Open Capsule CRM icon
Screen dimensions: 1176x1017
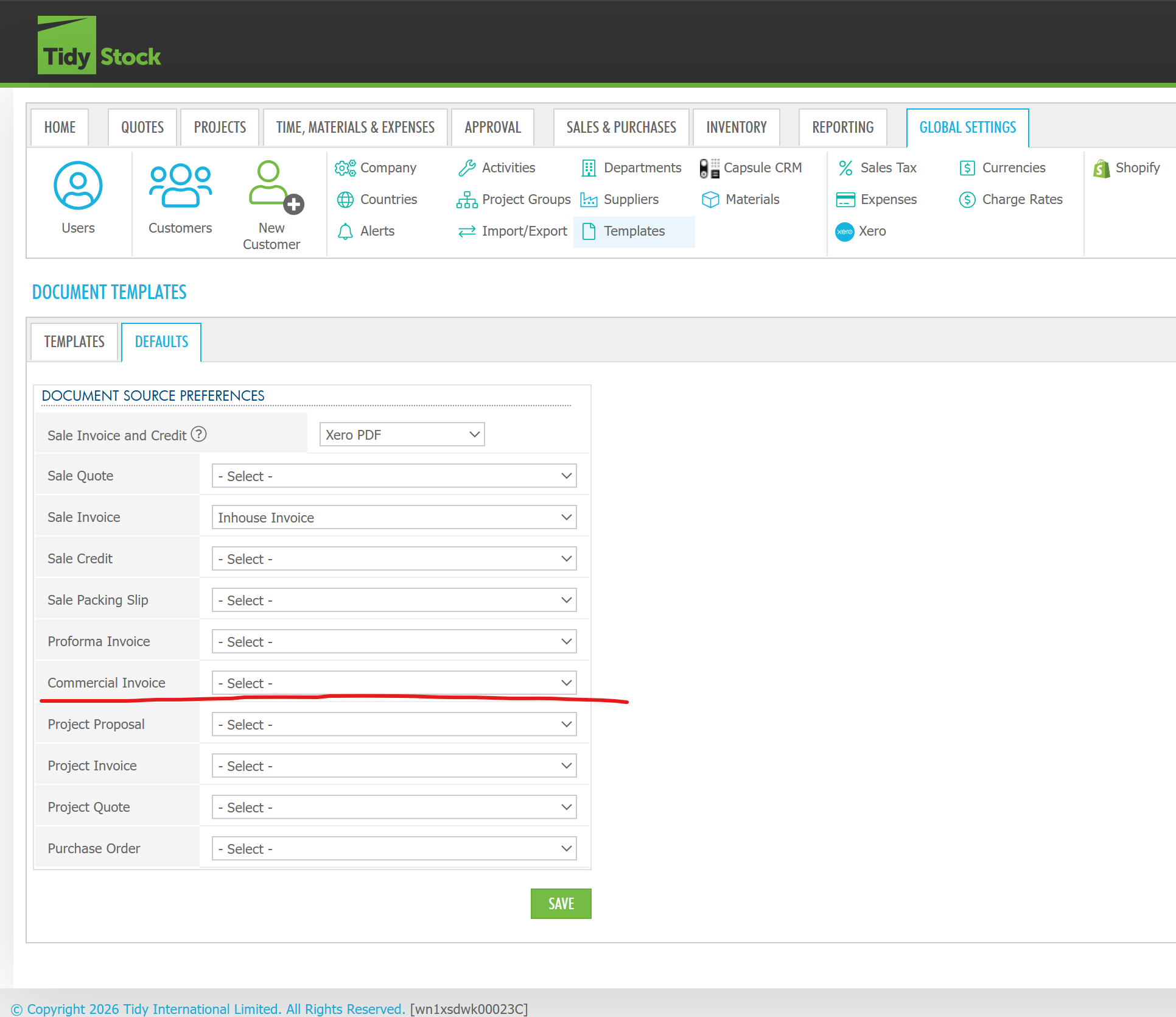tap(709, 168)
